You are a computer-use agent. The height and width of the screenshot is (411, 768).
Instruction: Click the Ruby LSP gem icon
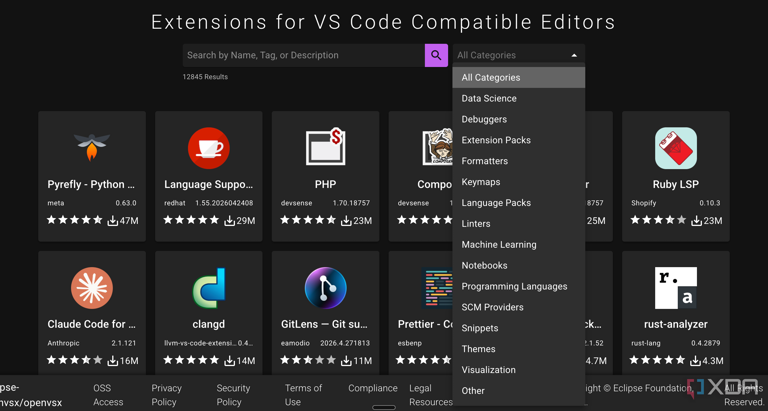click(x=675, y=148)
